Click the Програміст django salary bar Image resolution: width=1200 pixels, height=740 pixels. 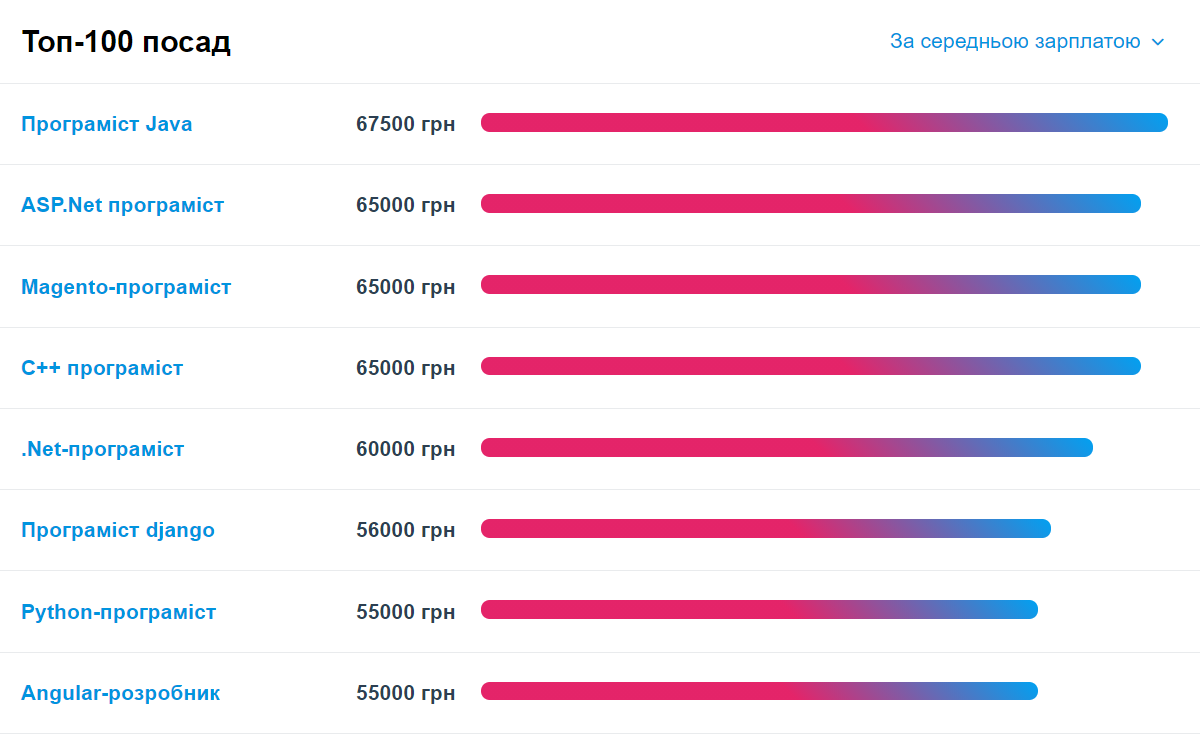click(766, 529)
